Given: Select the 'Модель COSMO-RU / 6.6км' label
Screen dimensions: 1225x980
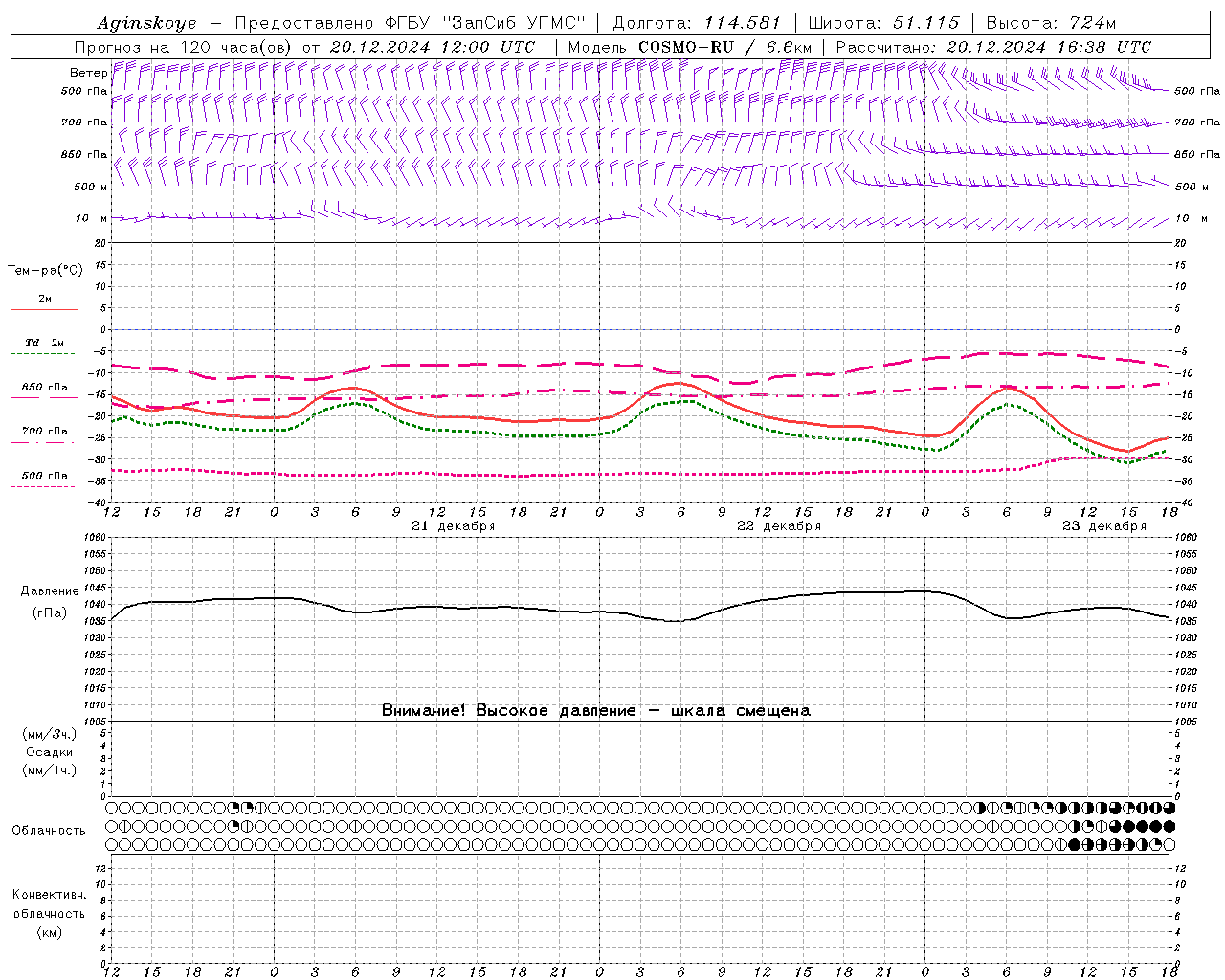Looking at the screenshot, I should (690, 47).
